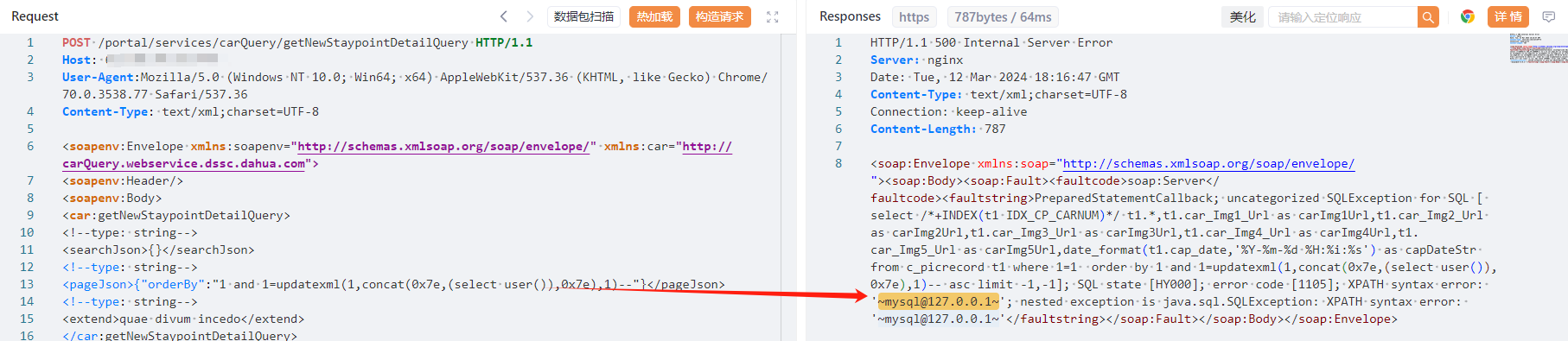
Task: Click the car:getNewStaypointDetailQuery opening tag
Action: 176,215
